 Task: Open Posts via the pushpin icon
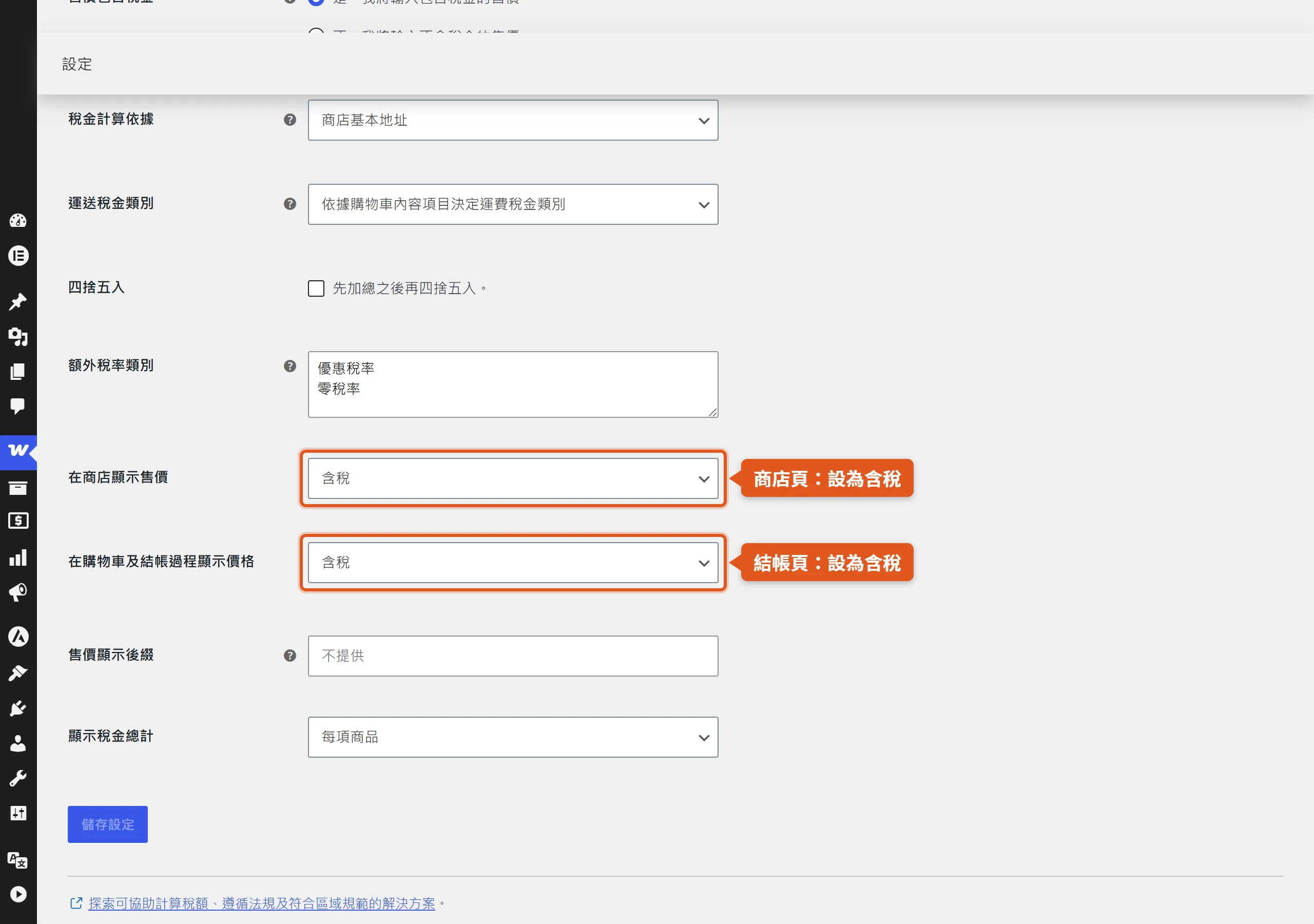pos(18,302)
